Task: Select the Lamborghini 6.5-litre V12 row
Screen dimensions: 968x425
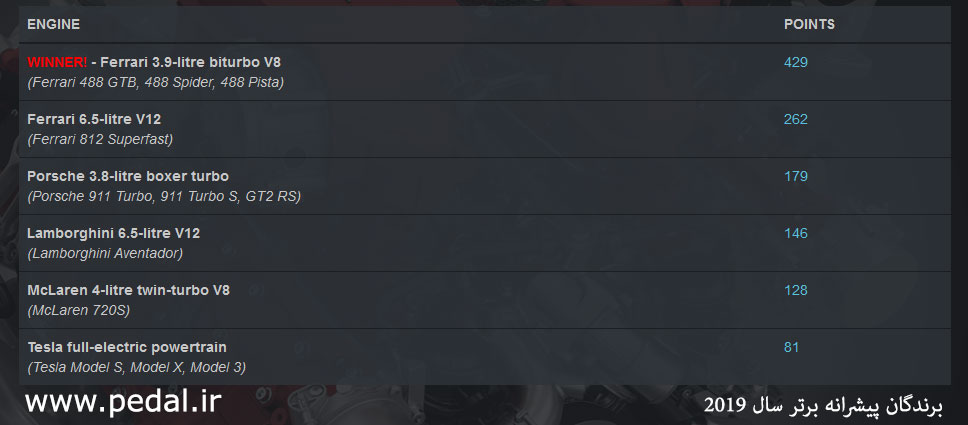Action: pos(485,243)
